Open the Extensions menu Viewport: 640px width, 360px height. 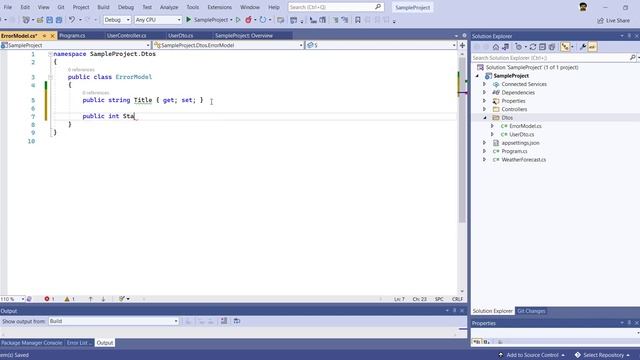(x=220, y=7)
